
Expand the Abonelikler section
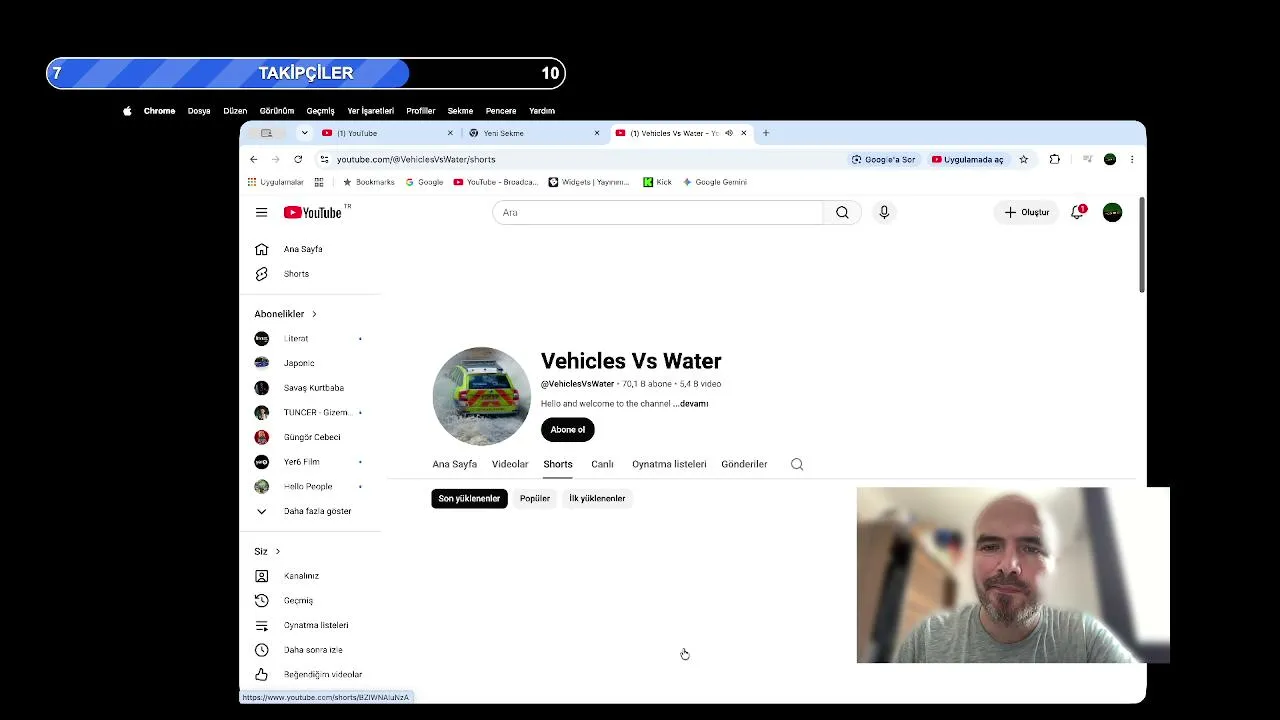[285, 314]
